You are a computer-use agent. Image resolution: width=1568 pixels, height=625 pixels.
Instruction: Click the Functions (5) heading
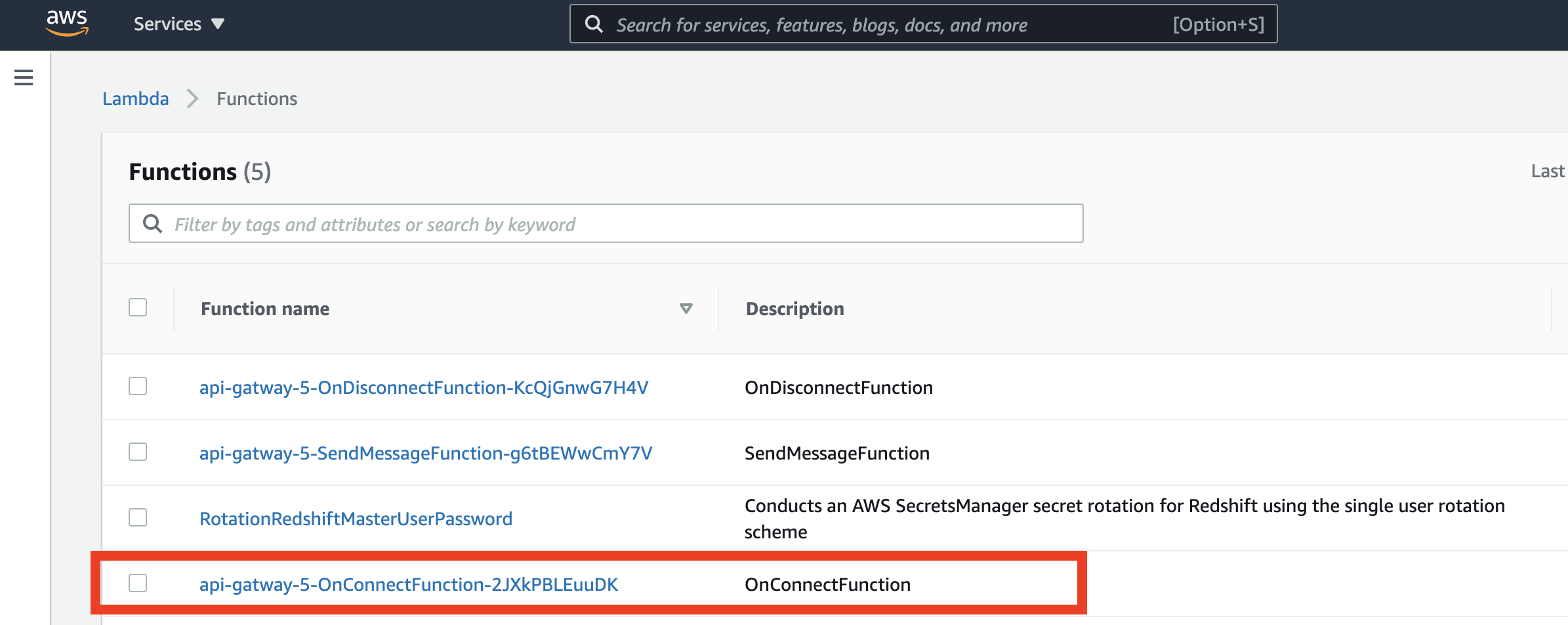200,171
